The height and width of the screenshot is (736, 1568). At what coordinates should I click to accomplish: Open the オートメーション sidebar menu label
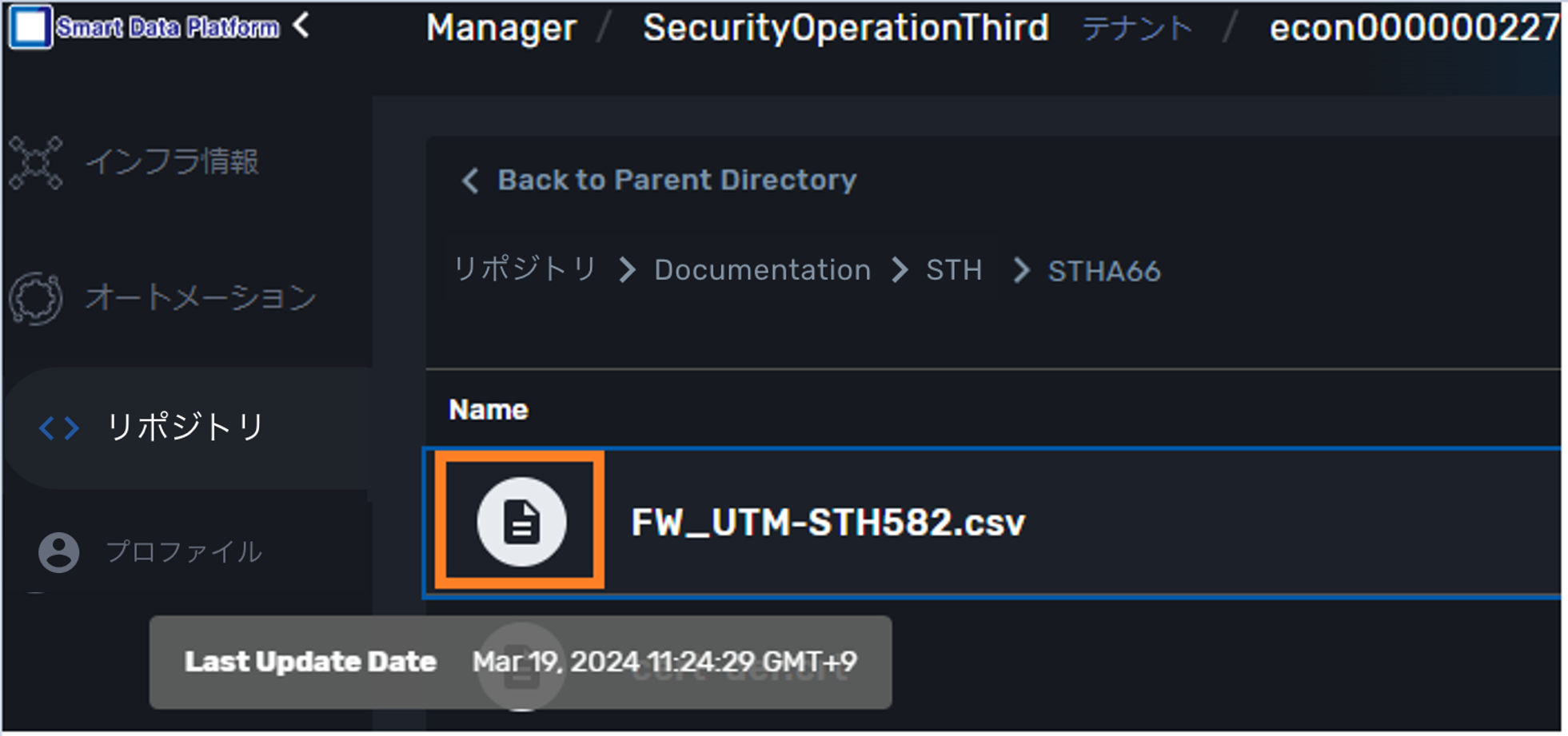[201, 299]
